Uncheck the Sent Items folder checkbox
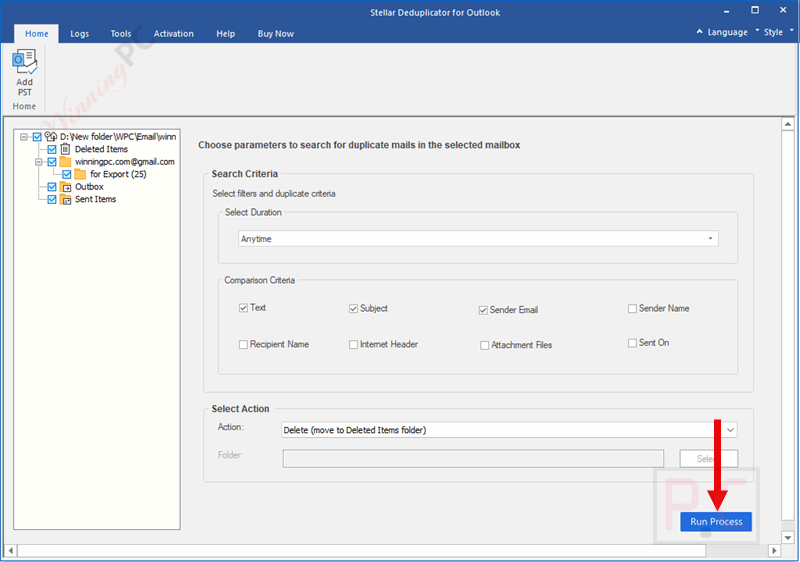 [52, 199]
